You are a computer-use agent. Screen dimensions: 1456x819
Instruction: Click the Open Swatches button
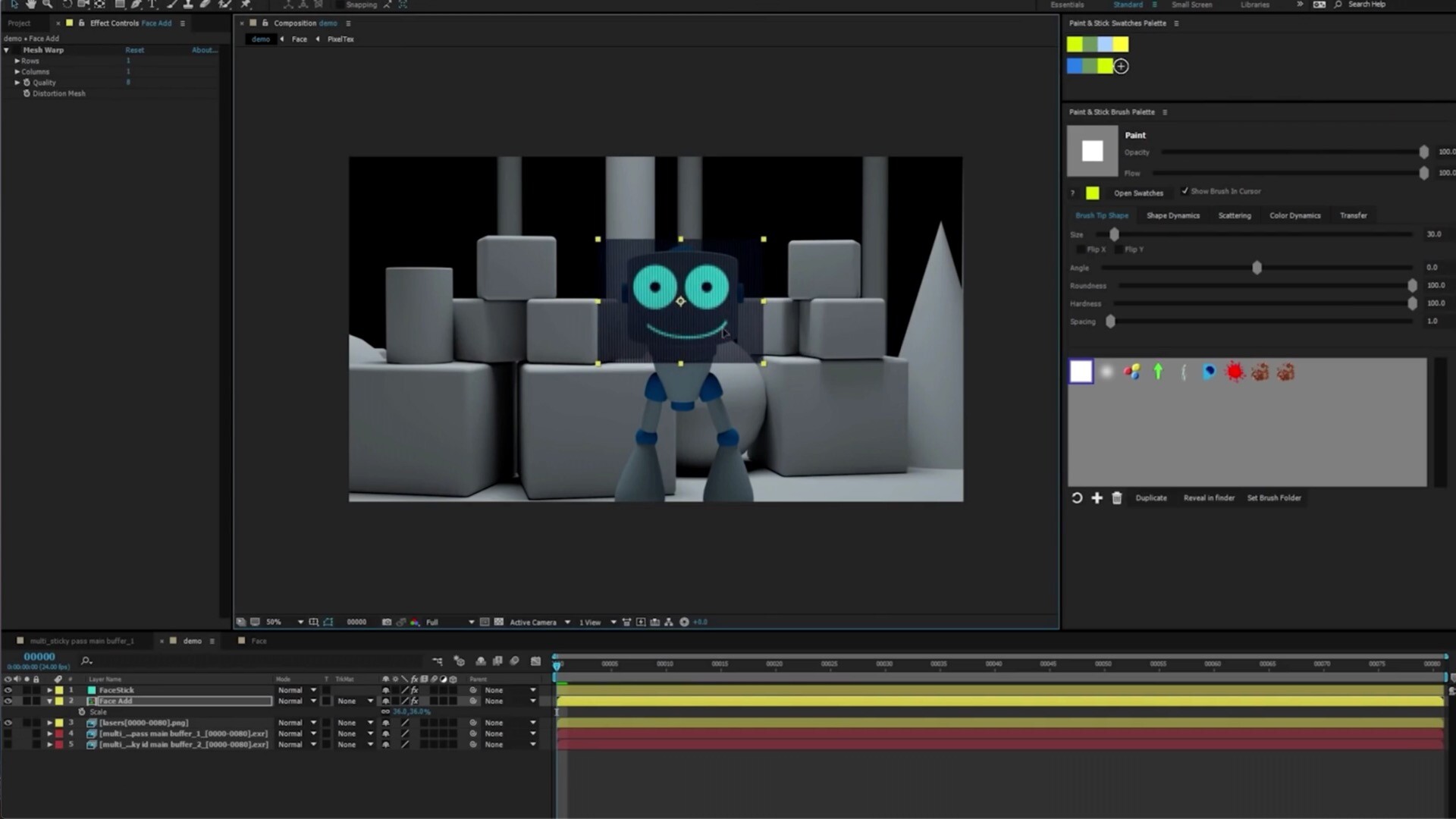pyautogui.click(x=1137, y=193)
